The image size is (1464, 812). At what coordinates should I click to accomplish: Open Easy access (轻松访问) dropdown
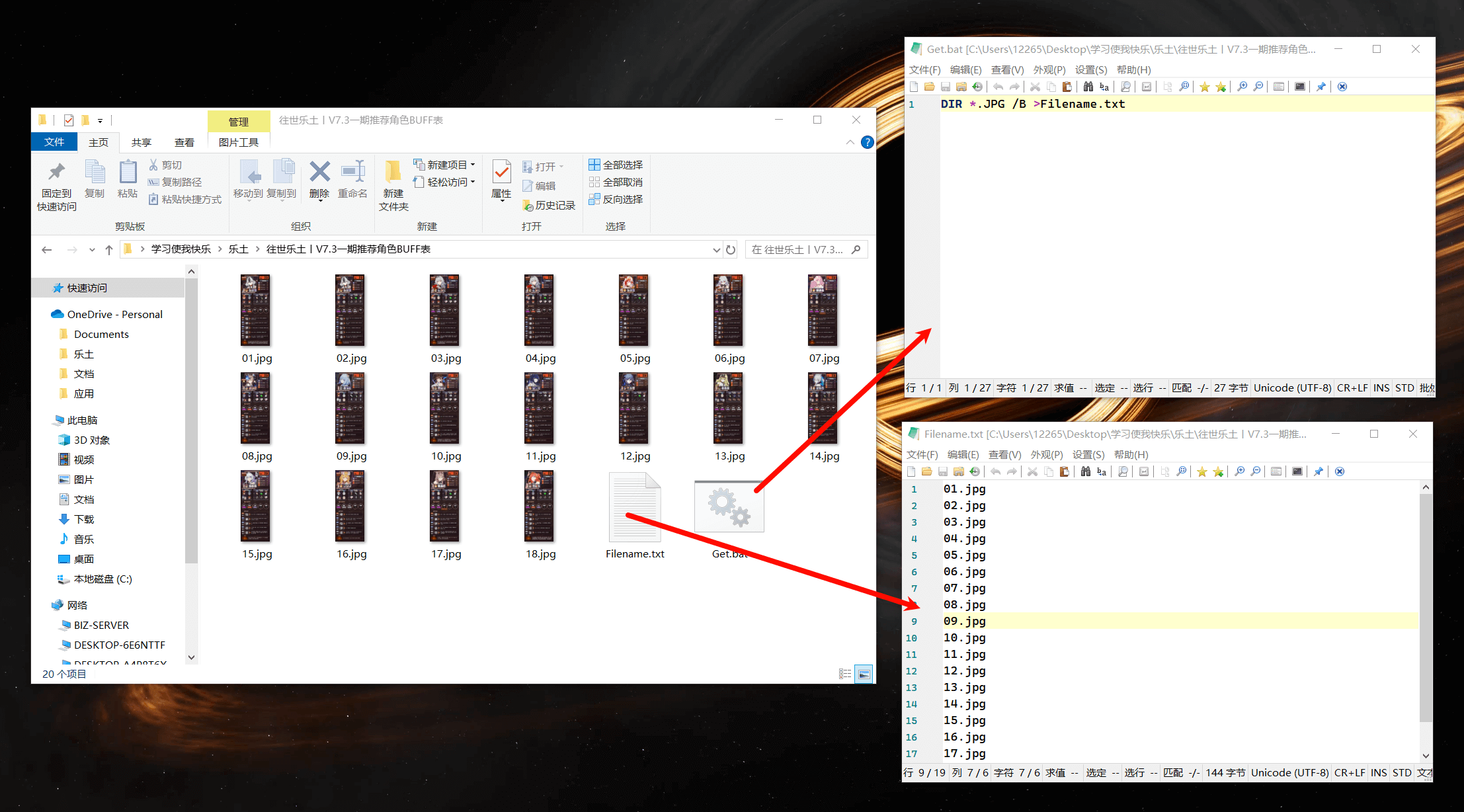click(x=444, y=182)
